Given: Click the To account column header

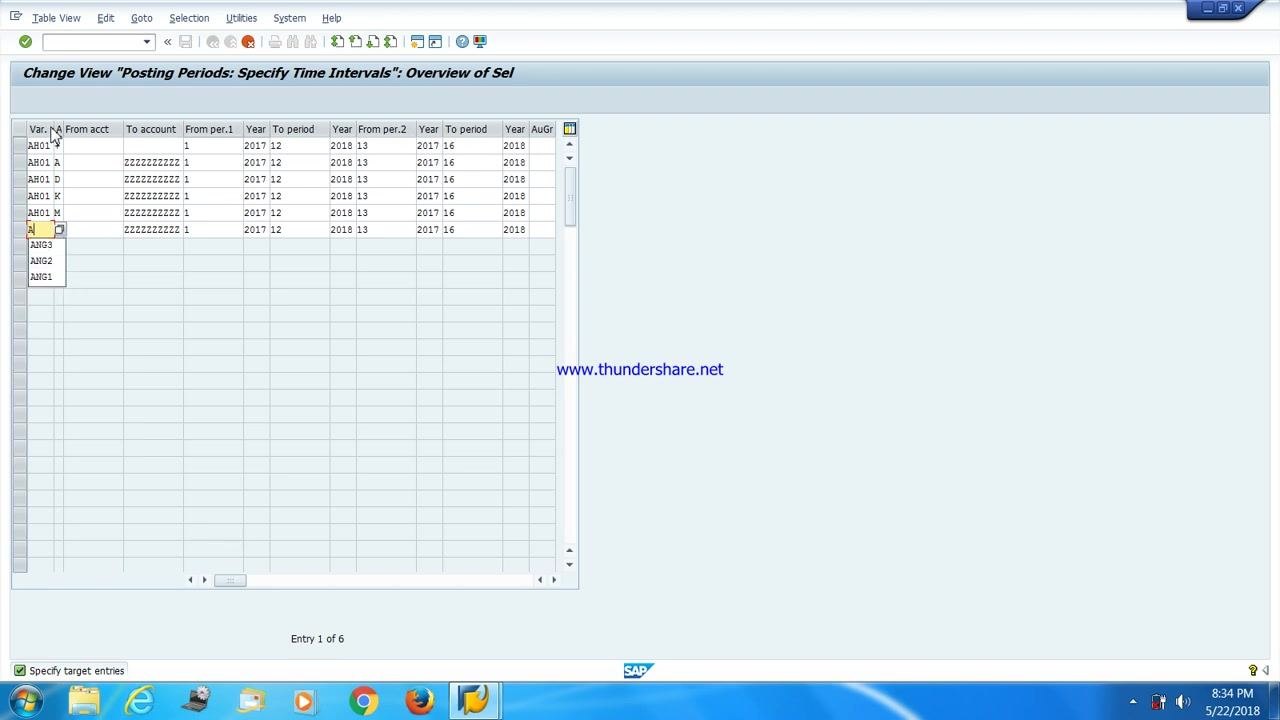Looking at the screenshot, I should (153, 129).
